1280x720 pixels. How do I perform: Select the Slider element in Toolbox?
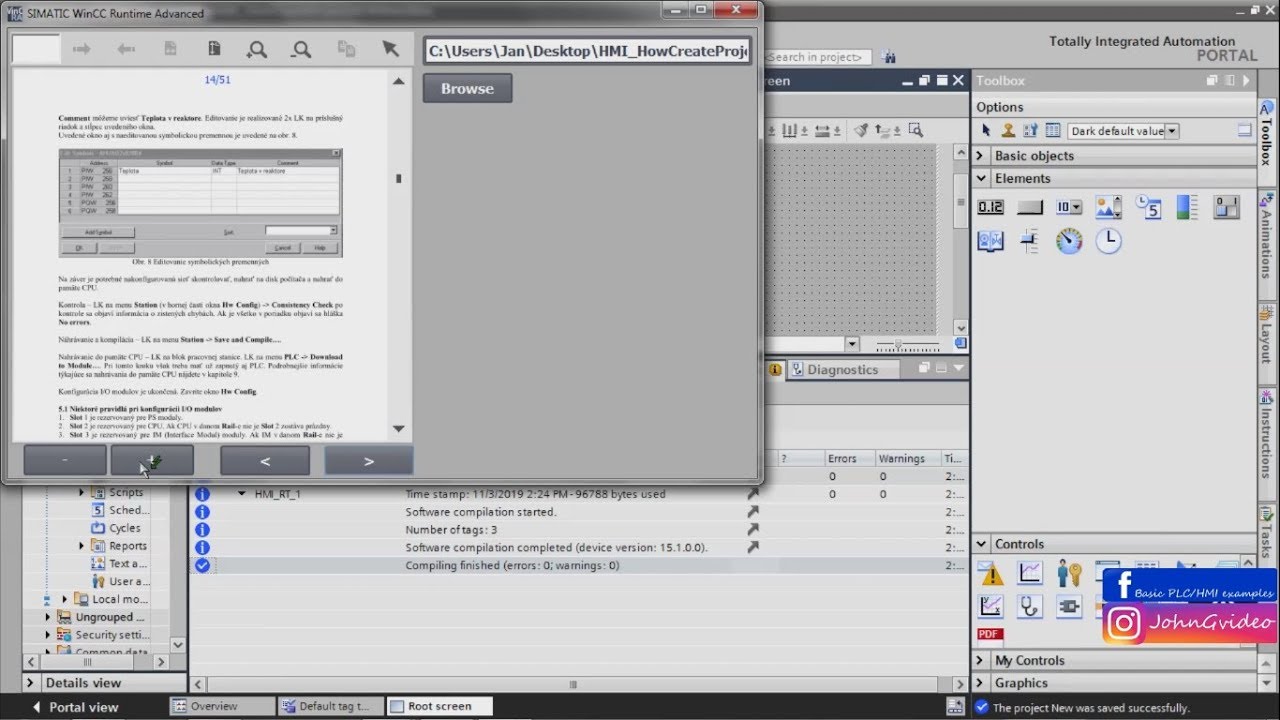tap(1029, 241)
